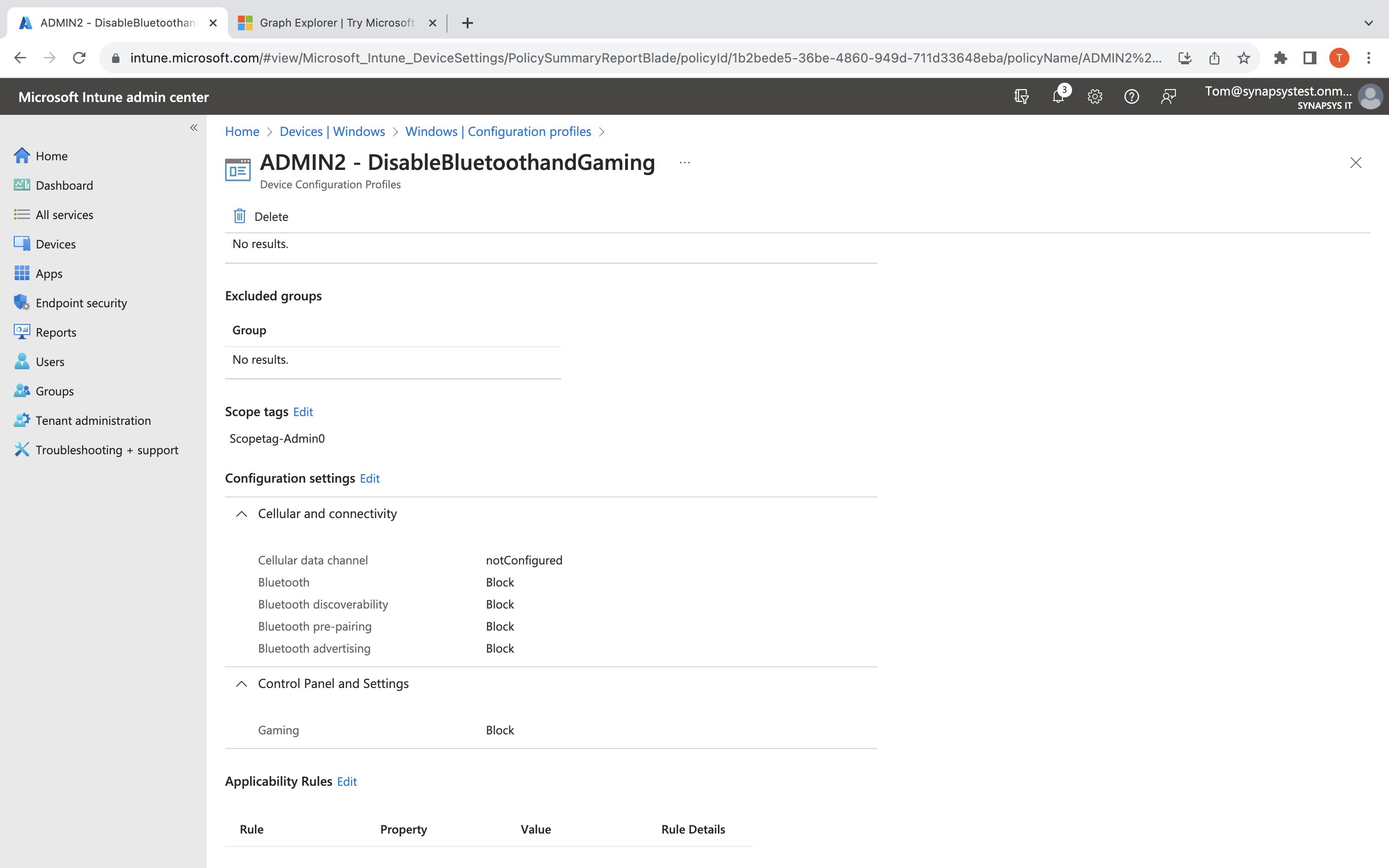Open the help icon in top bar
The width and height of the screenshot is (1389, 868).
tap(1131, 96)
